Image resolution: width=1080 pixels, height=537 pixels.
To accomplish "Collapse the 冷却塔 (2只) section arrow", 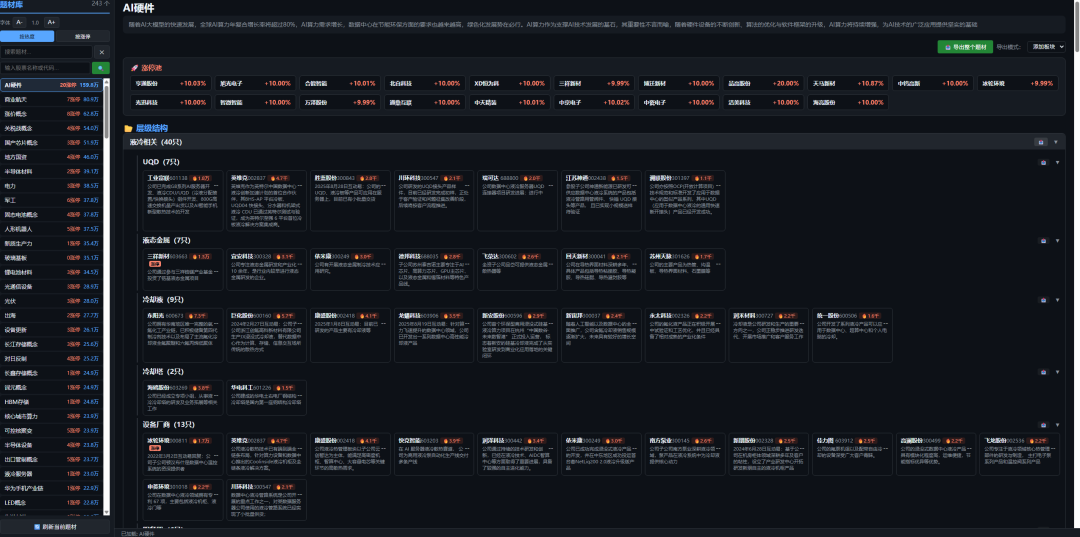I will click(1058, 371).
